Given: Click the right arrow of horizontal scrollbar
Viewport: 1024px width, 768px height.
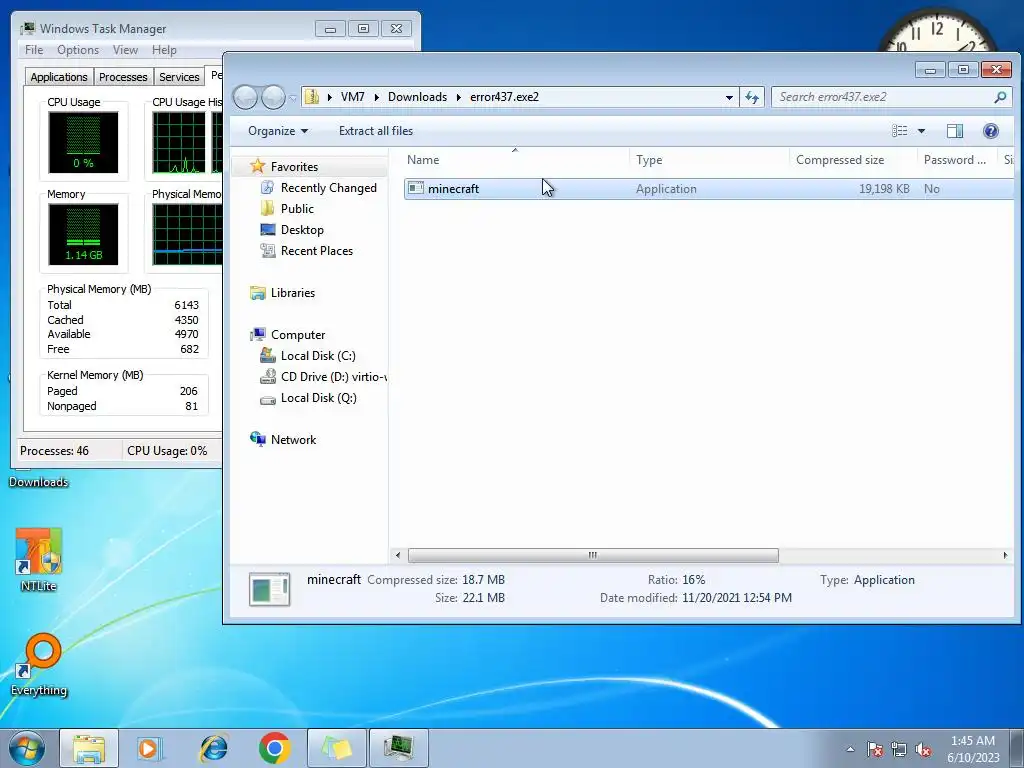Looking at the screenshot, I should tap(1005, 555).
